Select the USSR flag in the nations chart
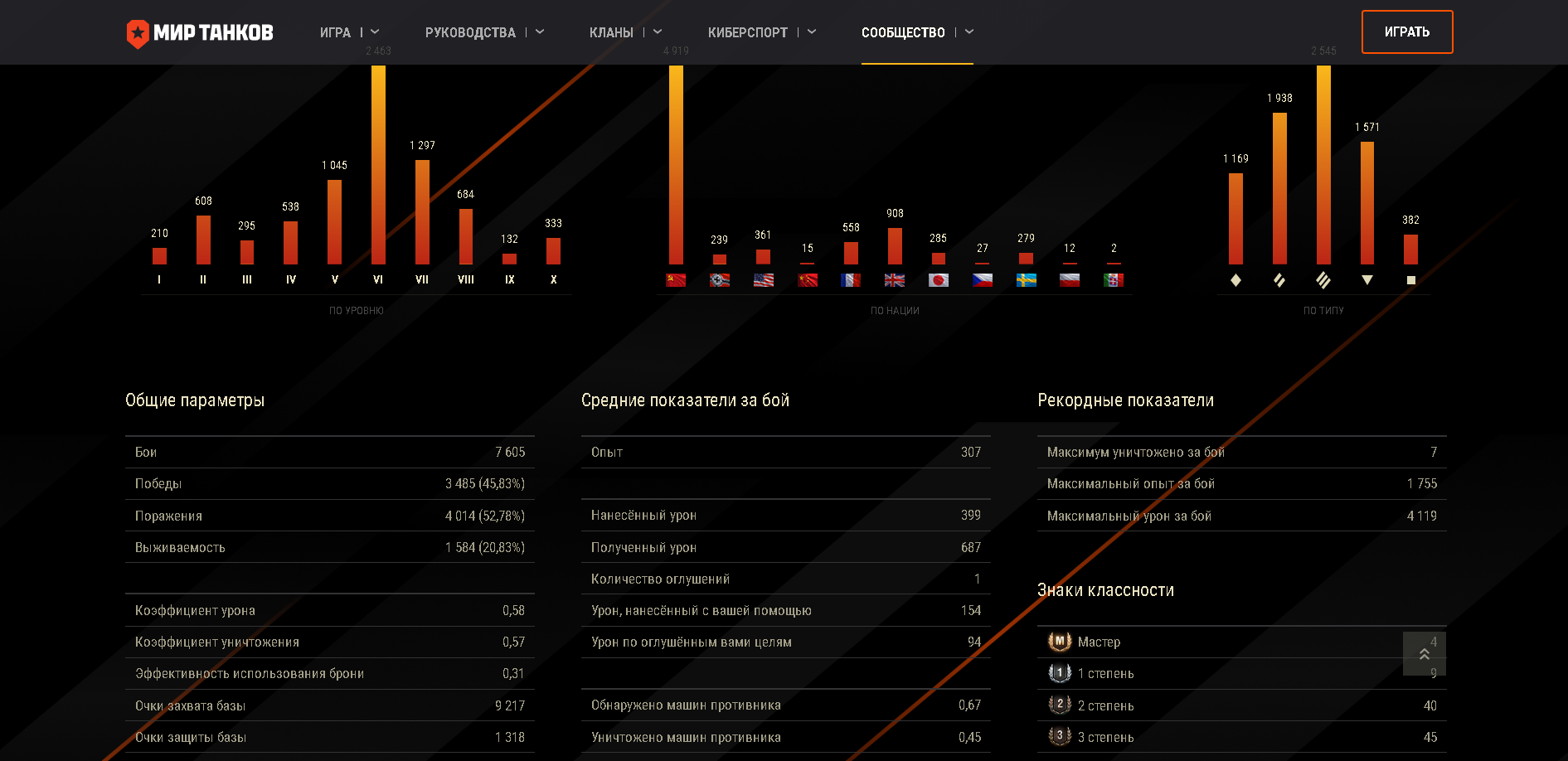This screenshot has width=1568, height=761. click(x=676, y=280)
